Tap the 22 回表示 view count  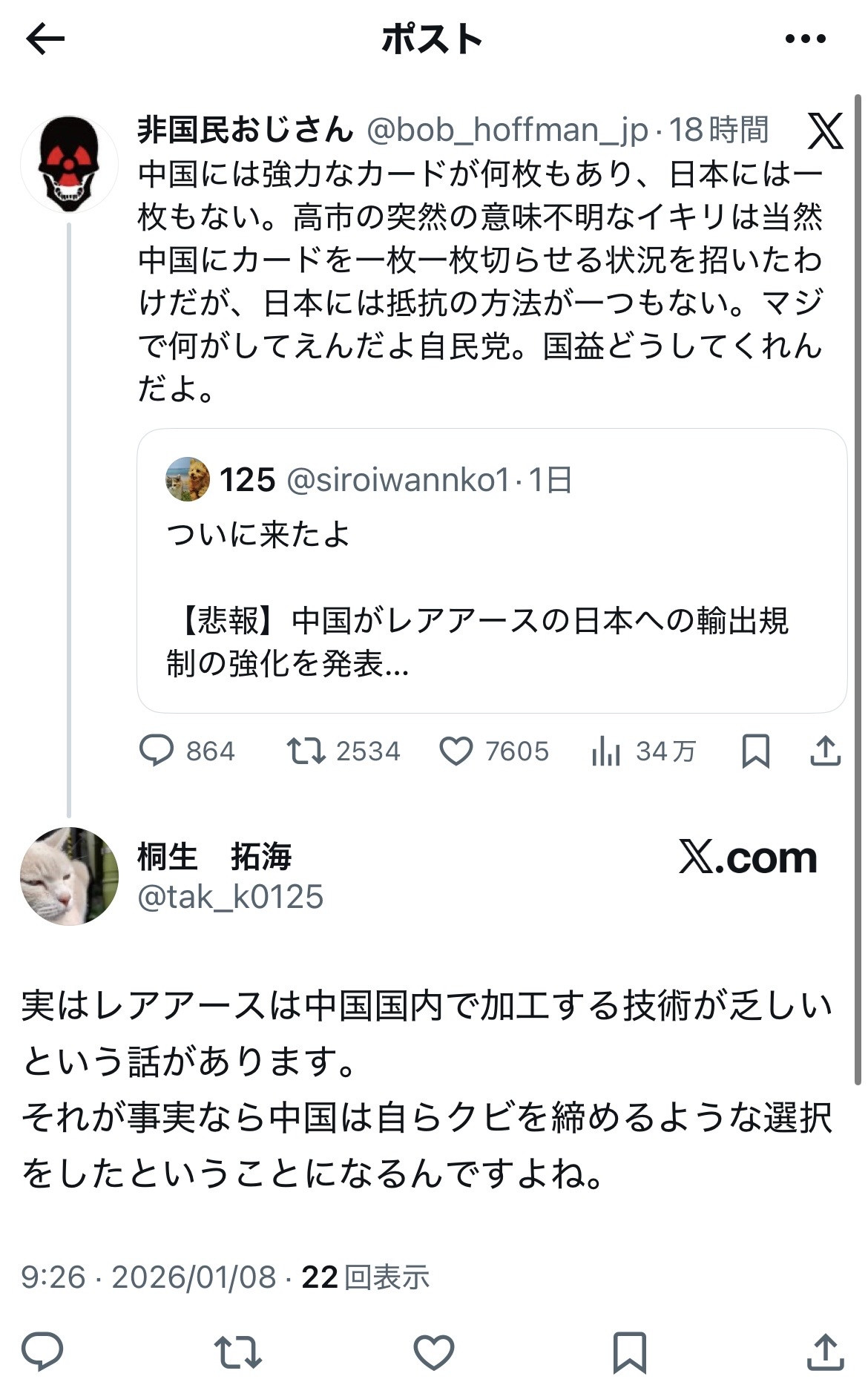coord(366,1277)
